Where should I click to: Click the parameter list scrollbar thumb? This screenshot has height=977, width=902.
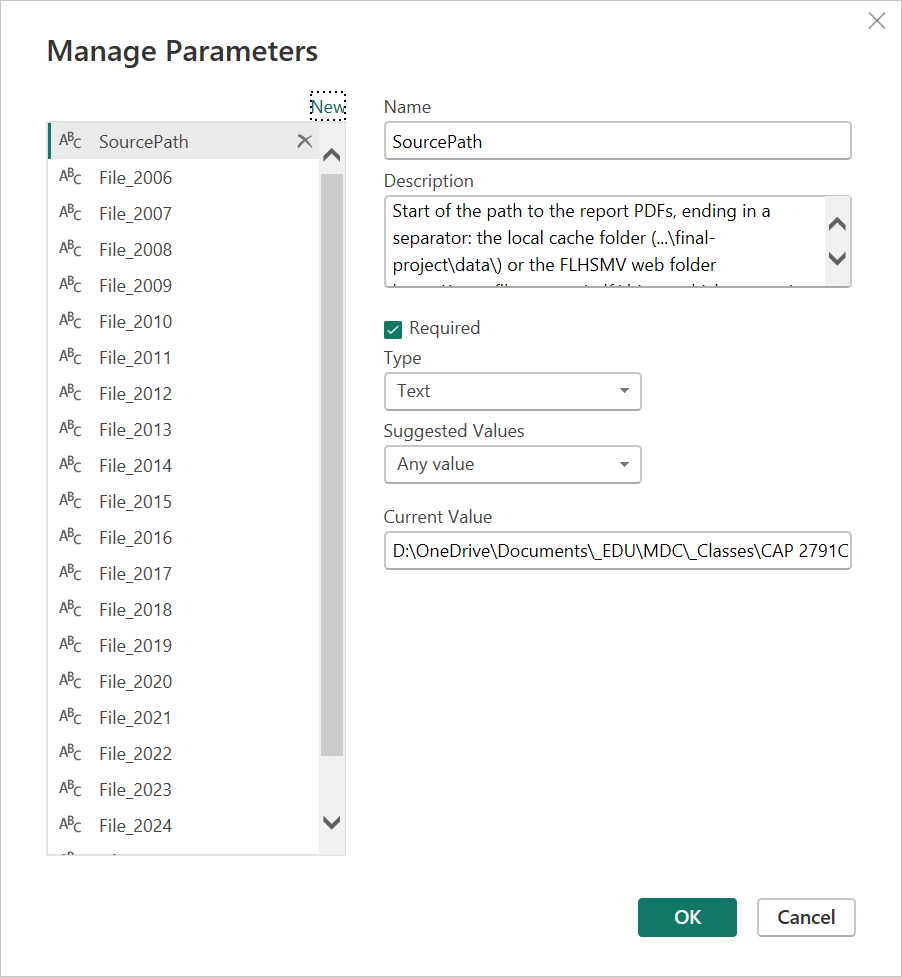pyautogui.click(x=332, y=465)
